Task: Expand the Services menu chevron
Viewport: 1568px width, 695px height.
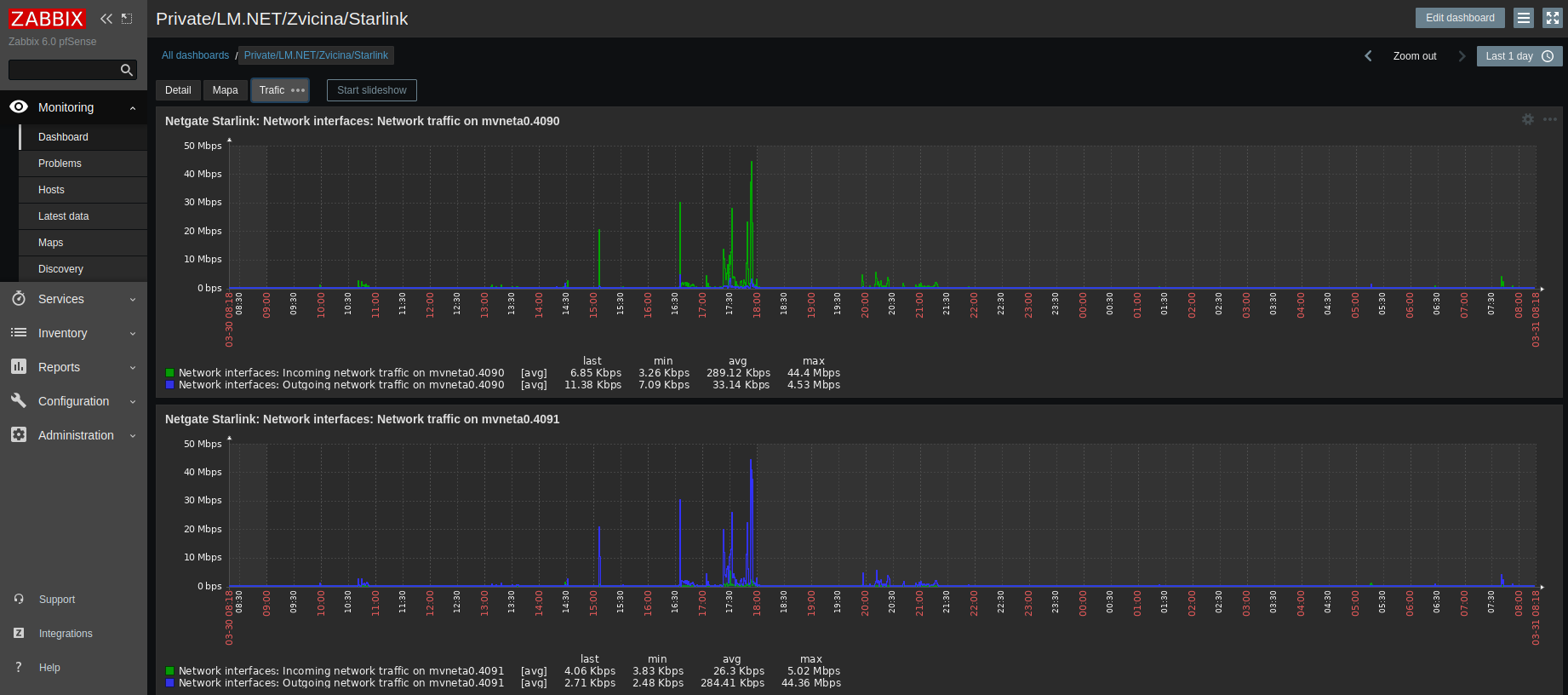Action: pos(133,299)
